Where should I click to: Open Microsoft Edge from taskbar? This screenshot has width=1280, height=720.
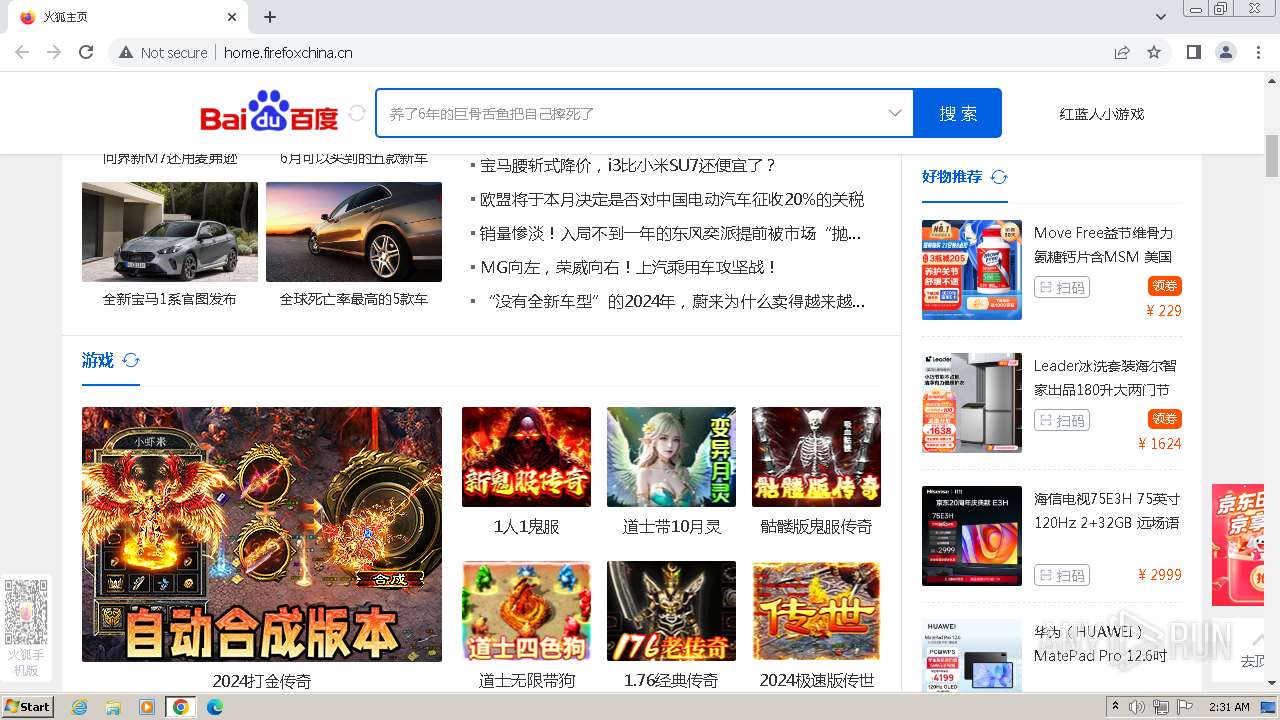click(x=215, y=707)
